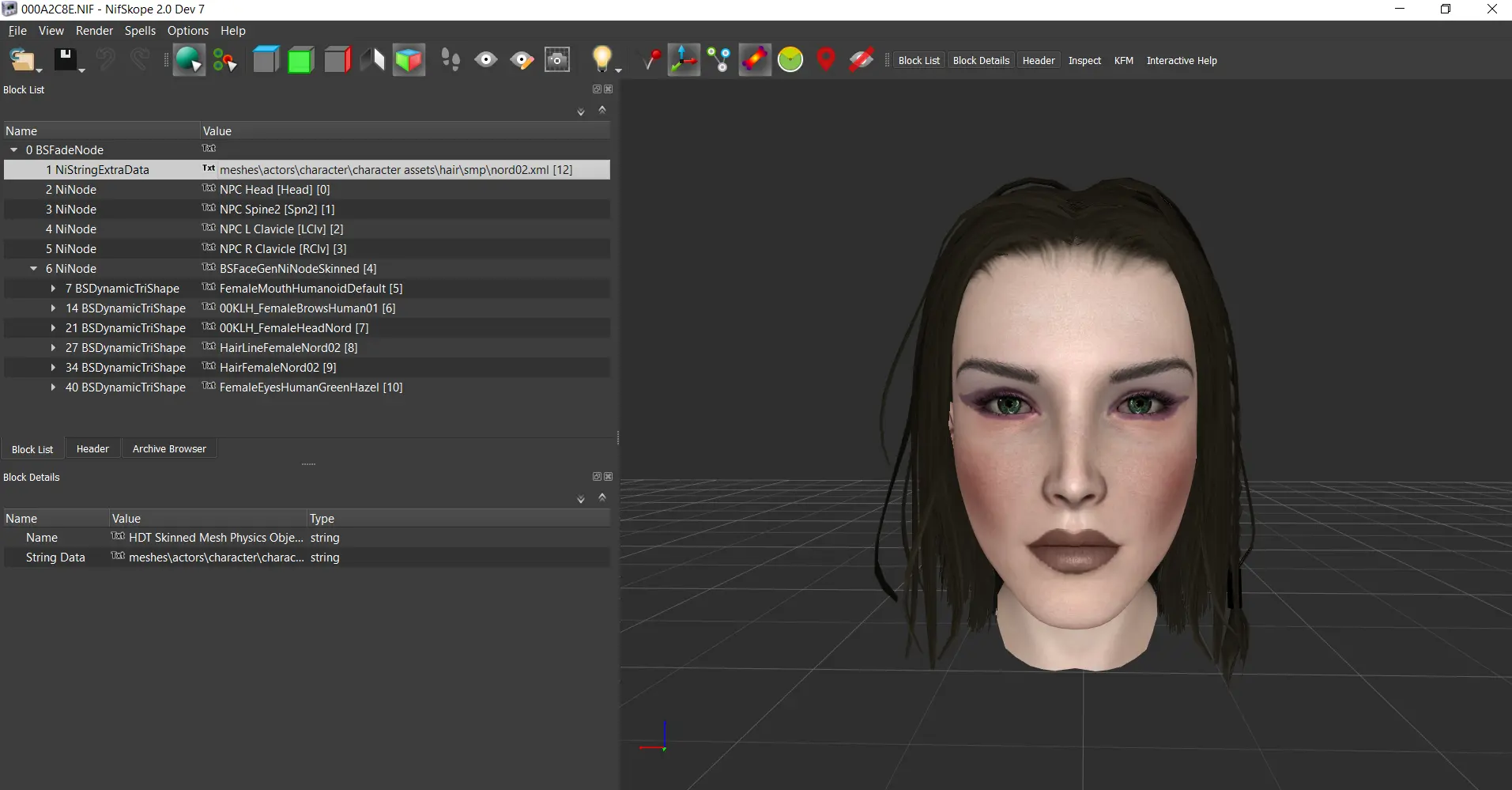Click the KFM toolbar button

pyautogui.click(x=1123, y=60)
